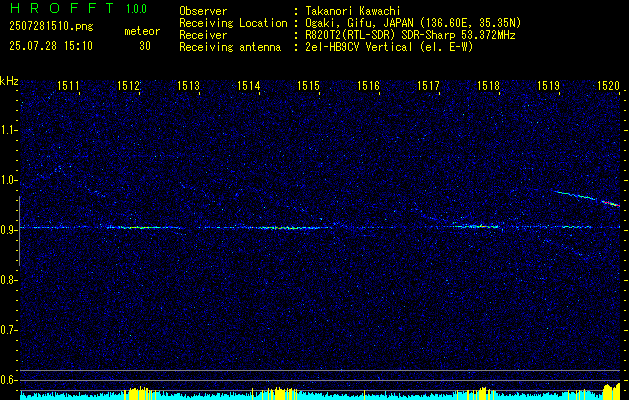629x400 pixels.
Task: Click the filename 2507281510.png
Action: 51,27
